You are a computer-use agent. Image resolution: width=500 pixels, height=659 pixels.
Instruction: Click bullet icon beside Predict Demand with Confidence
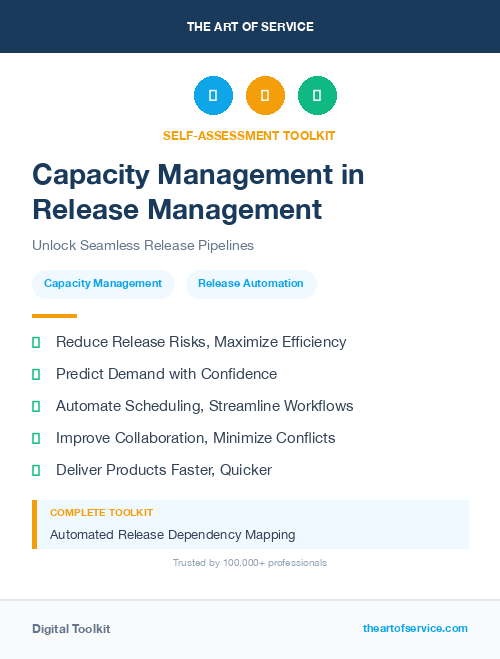click(x=36, y=374)
